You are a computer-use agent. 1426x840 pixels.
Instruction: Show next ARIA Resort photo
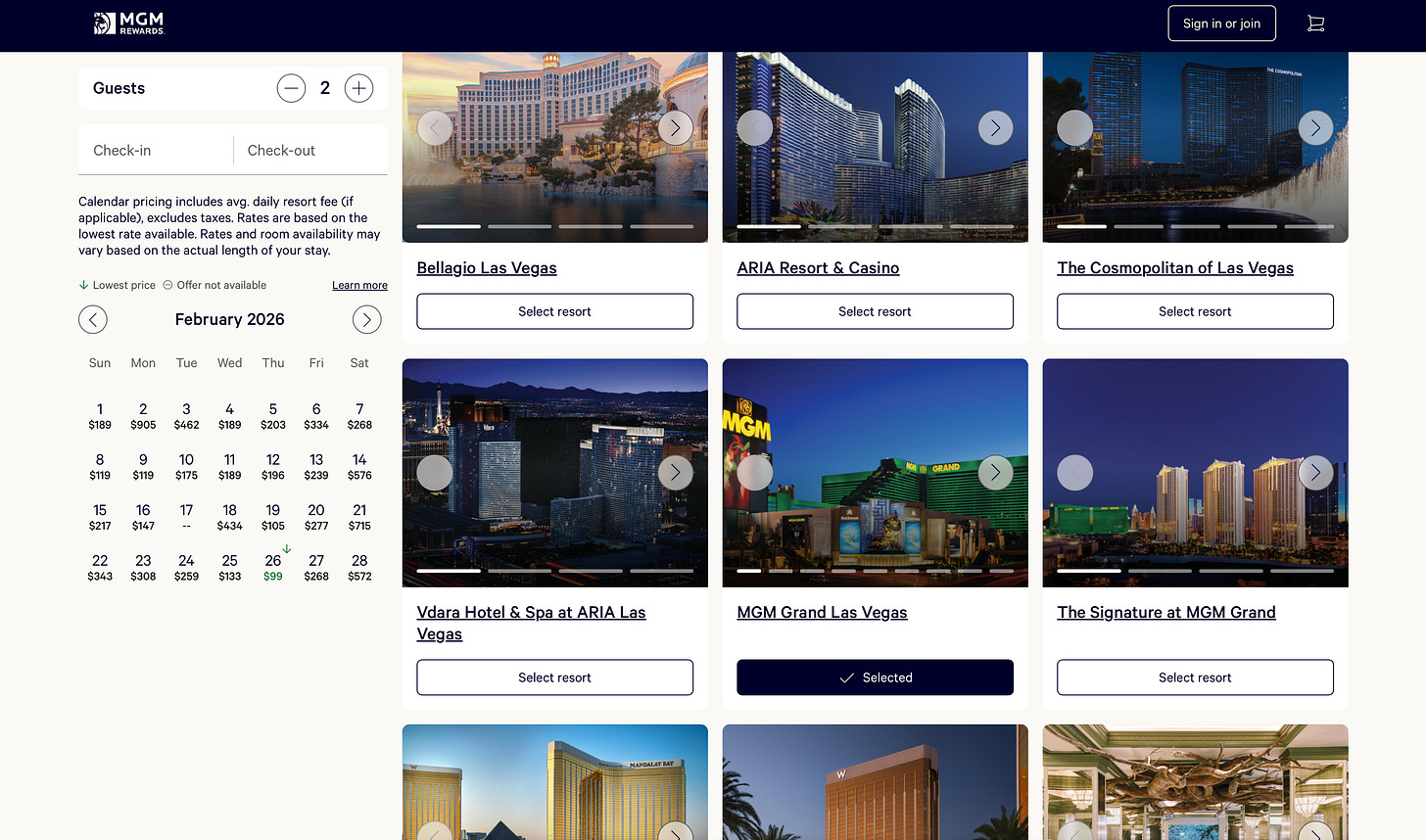(x=995, y=127)
